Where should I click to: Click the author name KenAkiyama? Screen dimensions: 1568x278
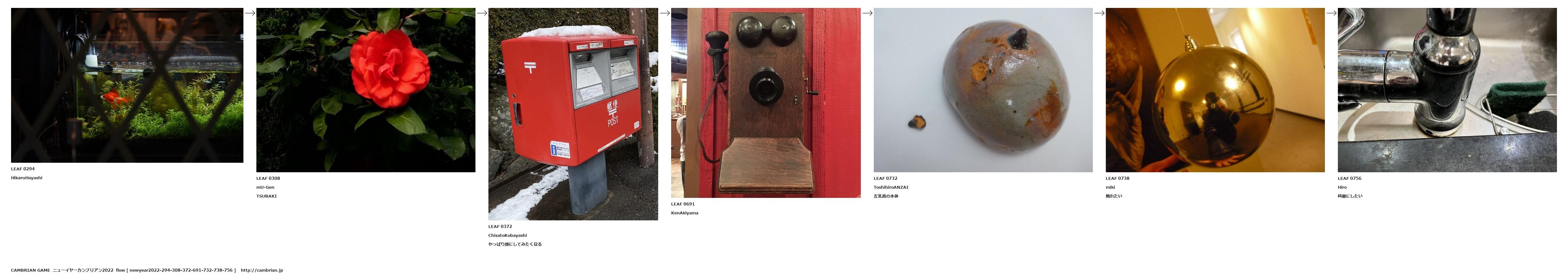pyautogui.click(x=685, y=213)
